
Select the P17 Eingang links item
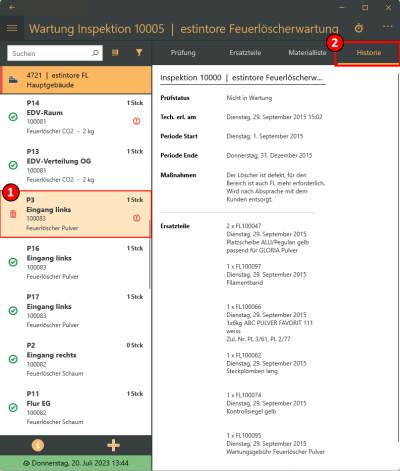click(x=75, y=311)
